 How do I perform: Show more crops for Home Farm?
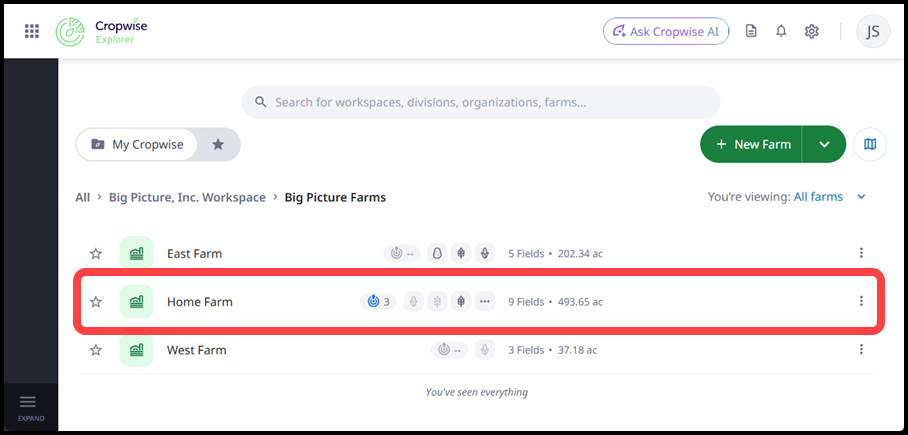pos(485,301)
